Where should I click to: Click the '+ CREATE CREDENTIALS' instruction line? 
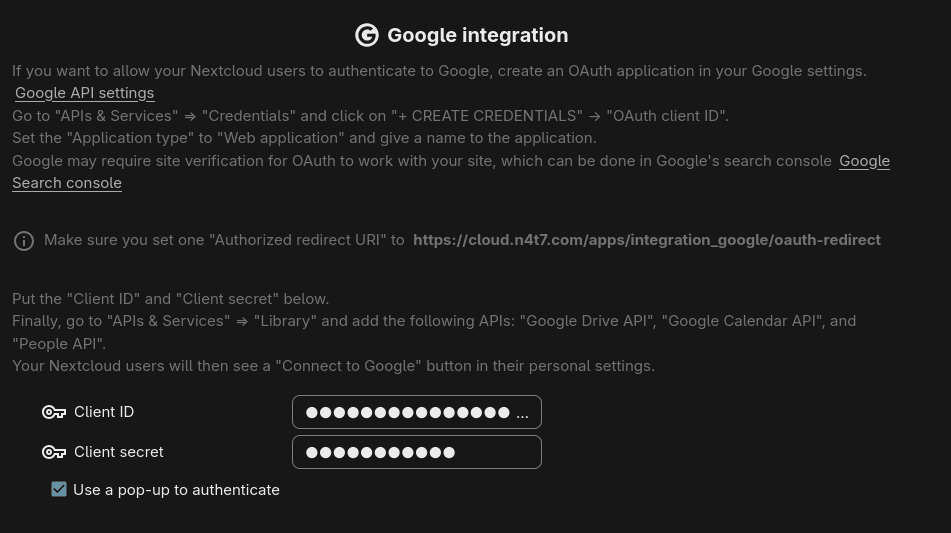pyautogui.click(x=370, y=116)
